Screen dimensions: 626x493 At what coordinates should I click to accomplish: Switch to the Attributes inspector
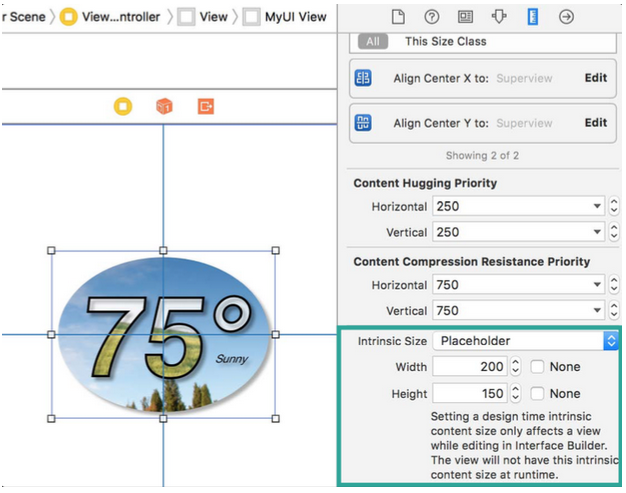(499, 17)
